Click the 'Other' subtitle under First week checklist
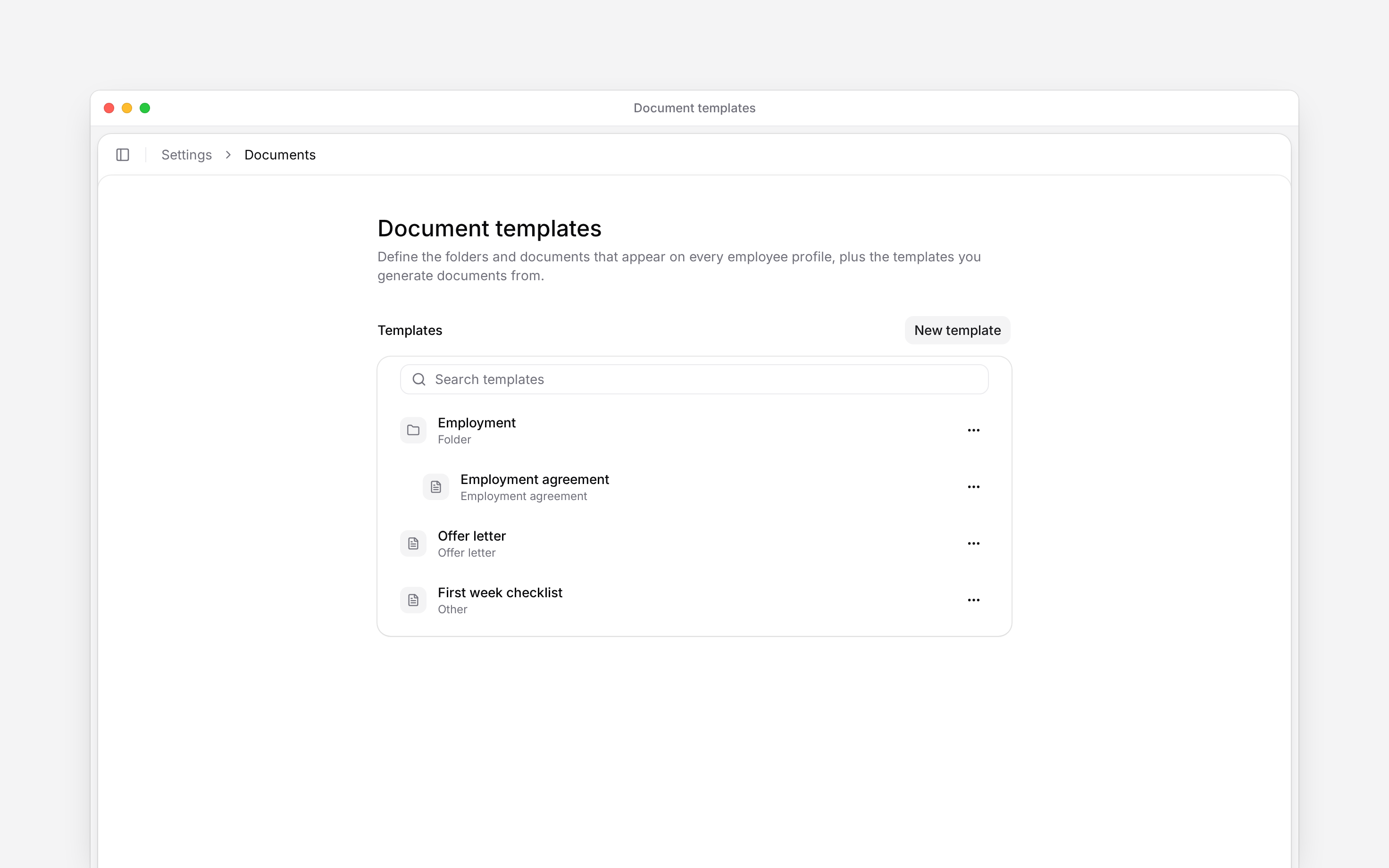Image resolution: width=1389 pixels, height=868 pixels. point(452,609)
